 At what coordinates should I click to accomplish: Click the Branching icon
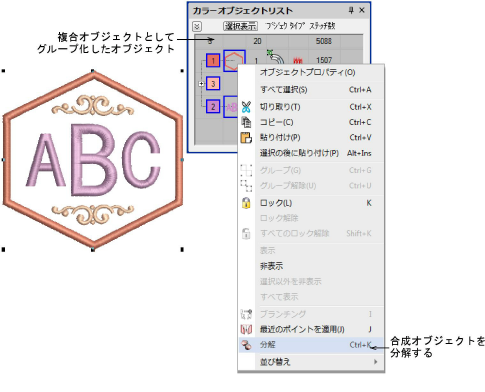246,314
